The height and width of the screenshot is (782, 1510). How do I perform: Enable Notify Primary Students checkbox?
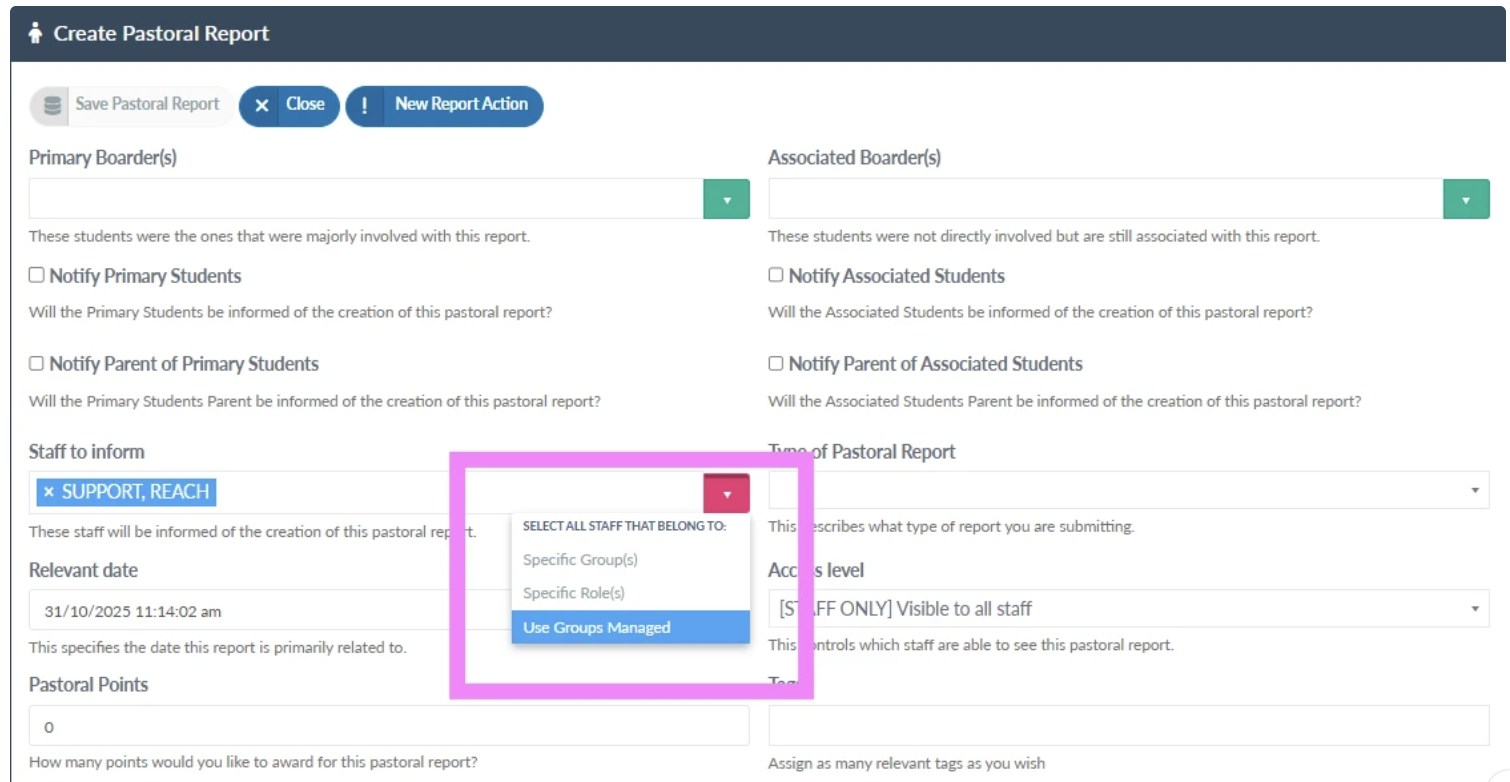(x=36, y=275)
